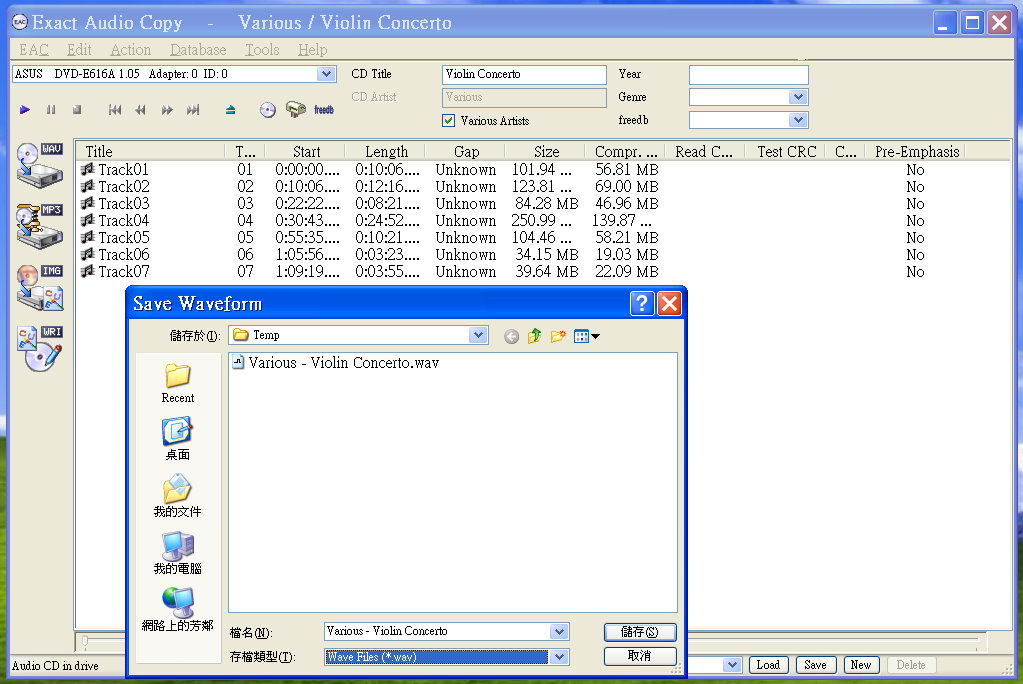Open 桌面 desktop location in dialog
Image resolution: width=1023 pixels, height=684 pixels.
[x=177, y=439]
